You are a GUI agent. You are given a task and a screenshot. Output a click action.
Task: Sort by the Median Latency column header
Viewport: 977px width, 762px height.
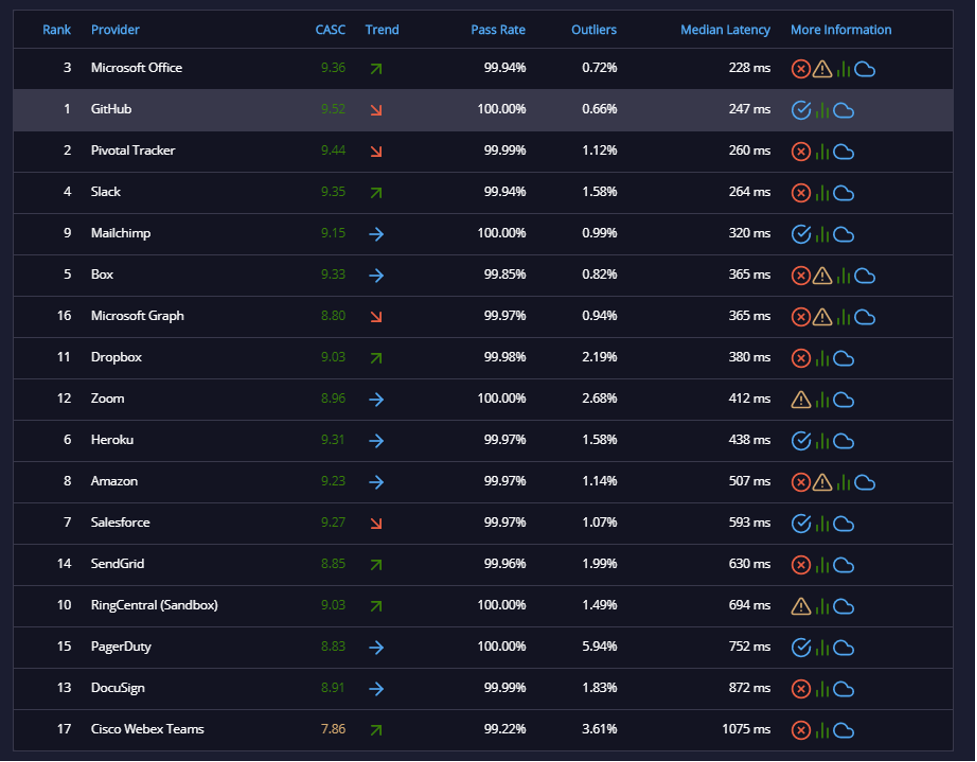click(x=725, y=30)
